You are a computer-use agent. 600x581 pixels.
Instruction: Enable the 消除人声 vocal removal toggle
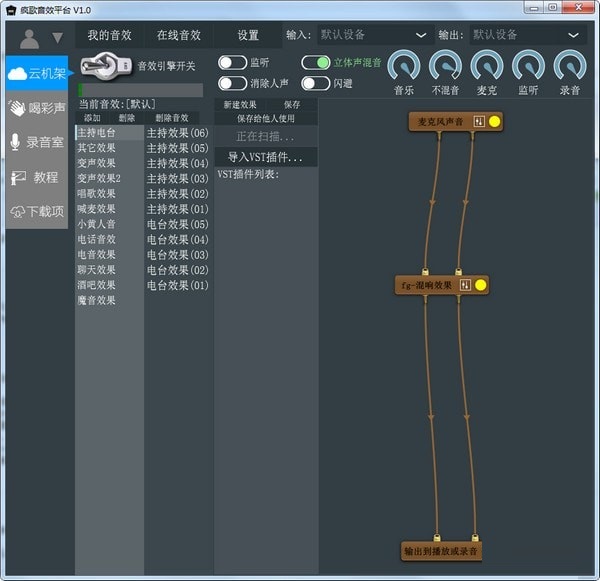click(x=232, y=83)
